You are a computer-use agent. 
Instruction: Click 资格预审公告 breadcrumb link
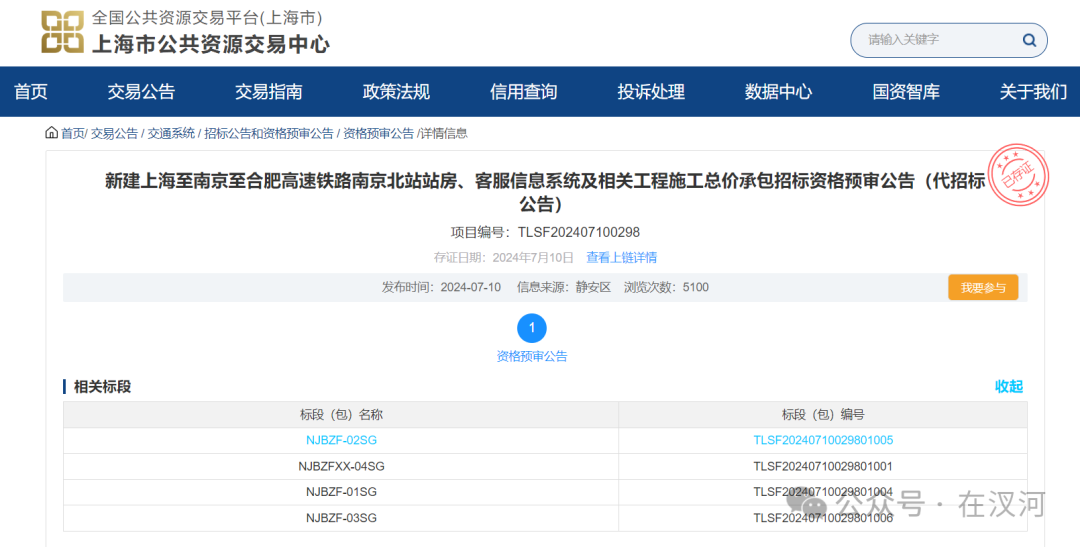(378, 134)
